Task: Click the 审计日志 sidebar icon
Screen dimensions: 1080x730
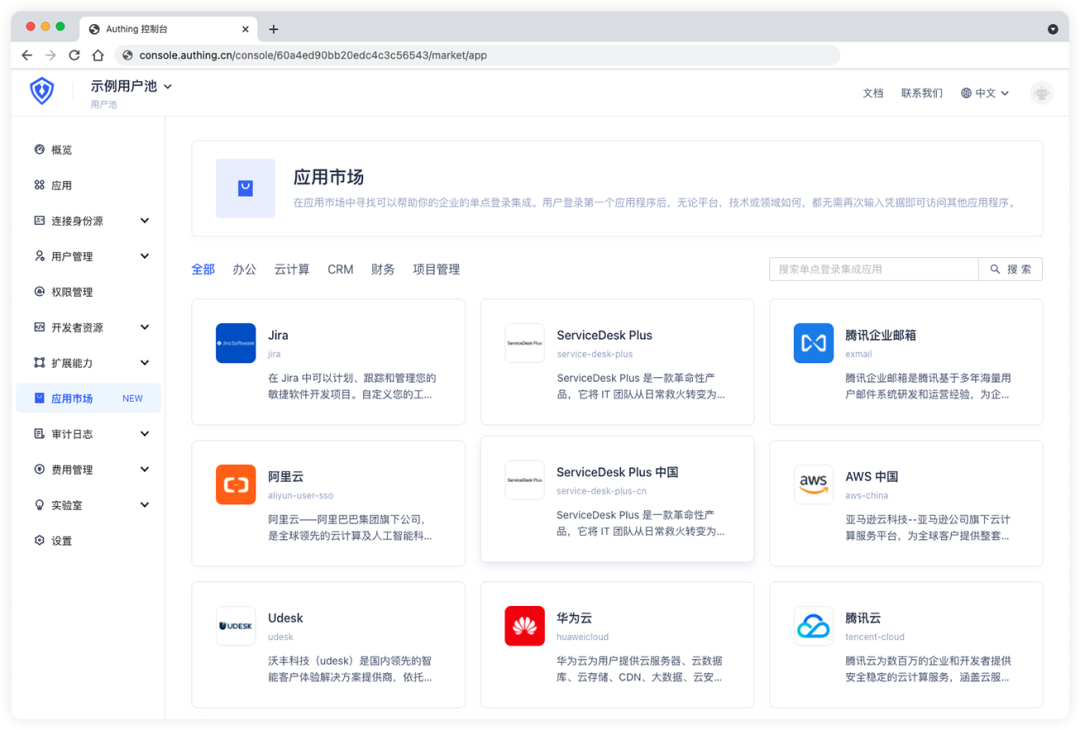Action: pyautogui.click(x=39, y=433)
